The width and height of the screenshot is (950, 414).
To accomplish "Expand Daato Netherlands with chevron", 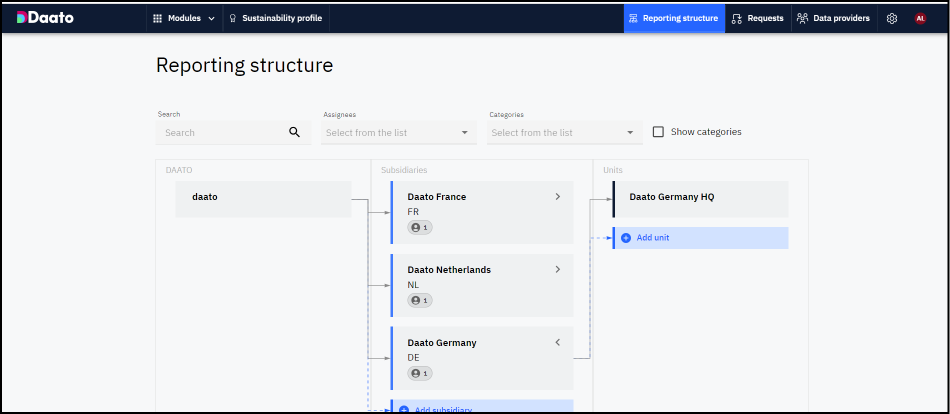I will tap(557, 269).
